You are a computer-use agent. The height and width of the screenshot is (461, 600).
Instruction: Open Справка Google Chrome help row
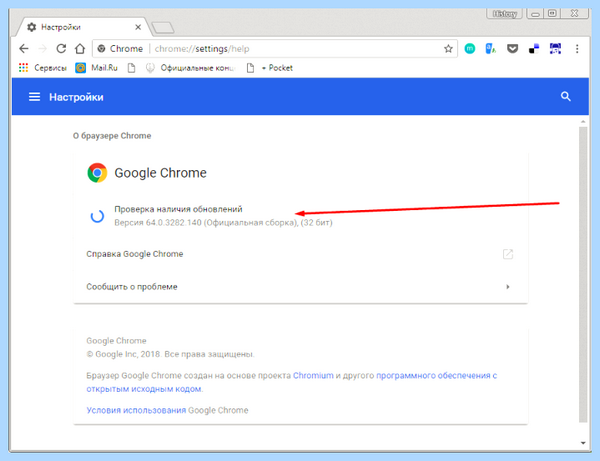tap(300, 254)
